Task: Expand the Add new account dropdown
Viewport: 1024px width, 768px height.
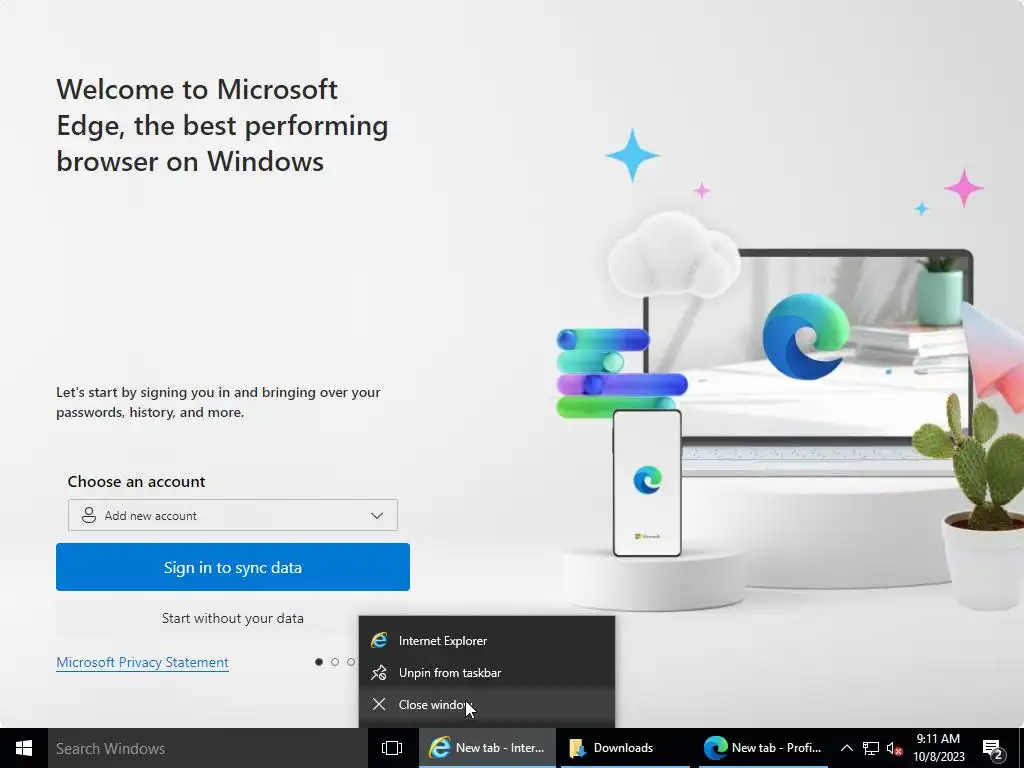Action: click(x=232, y=515)
